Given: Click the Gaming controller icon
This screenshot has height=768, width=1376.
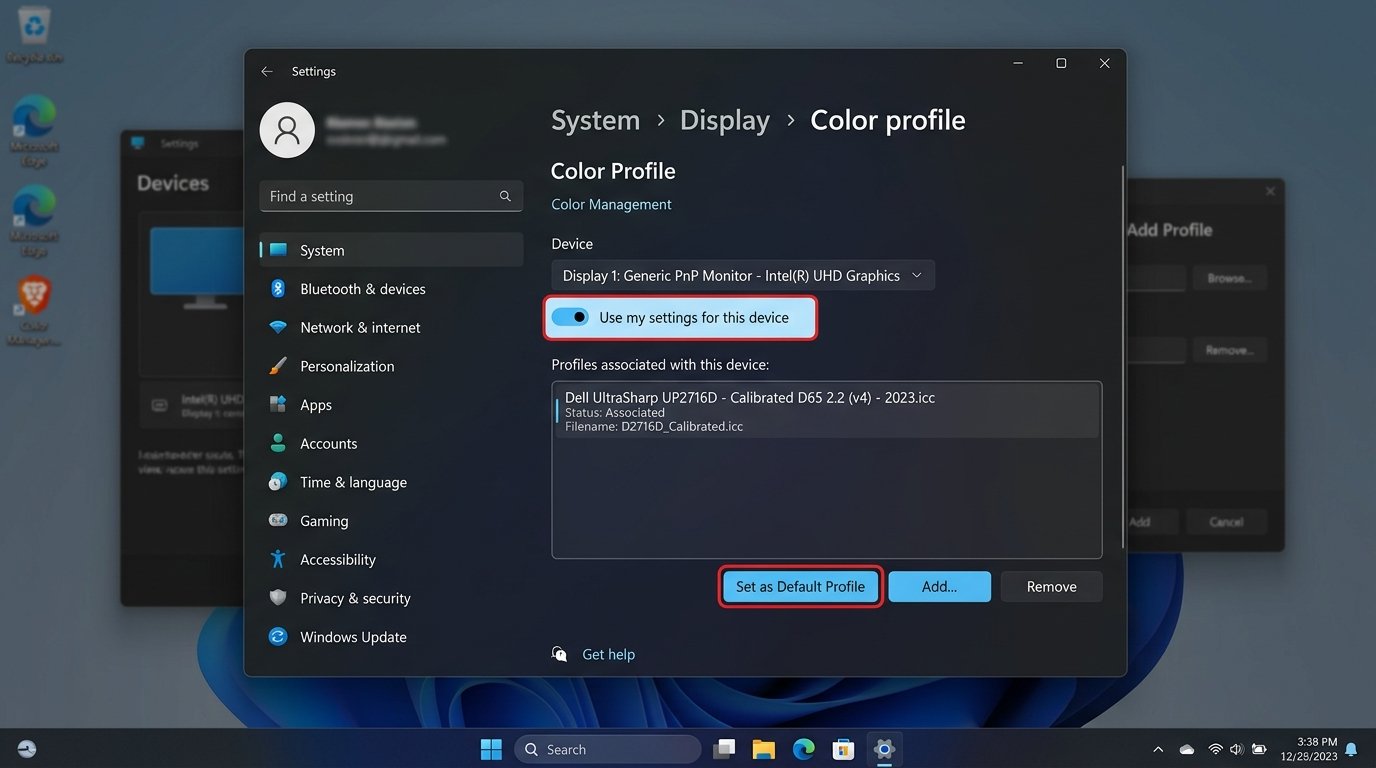Looking at the screenshot, I should tap(278, 521).
